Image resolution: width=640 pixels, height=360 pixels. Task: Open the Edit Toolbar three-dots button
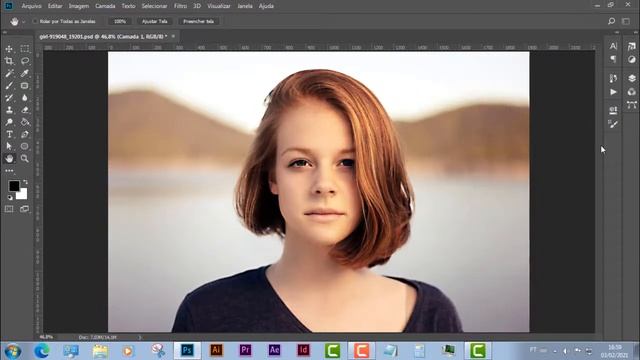(x=9, y=171)
